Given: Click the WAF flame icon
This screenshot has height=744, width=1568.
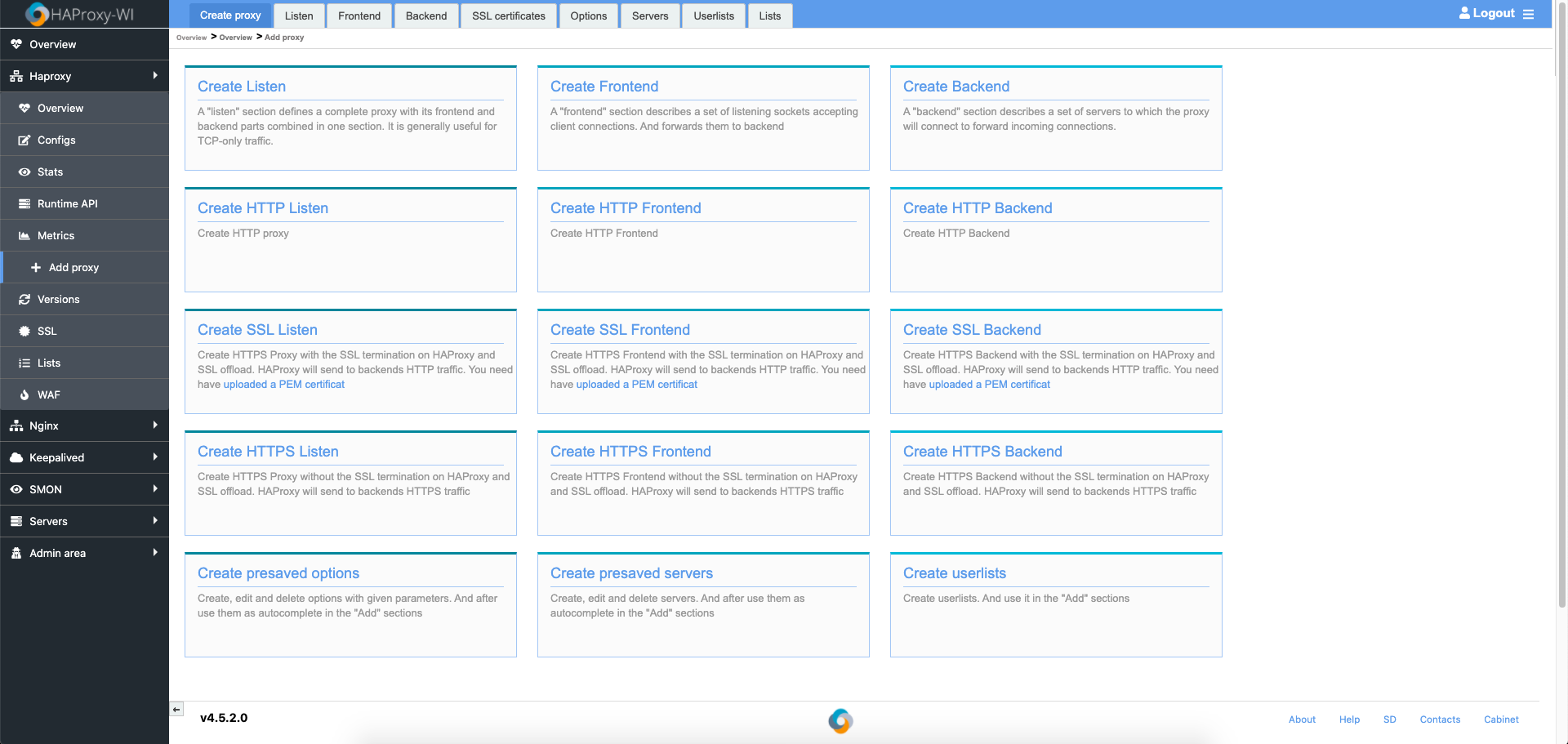Looking at the screenshot, I should tap(24, 394).
